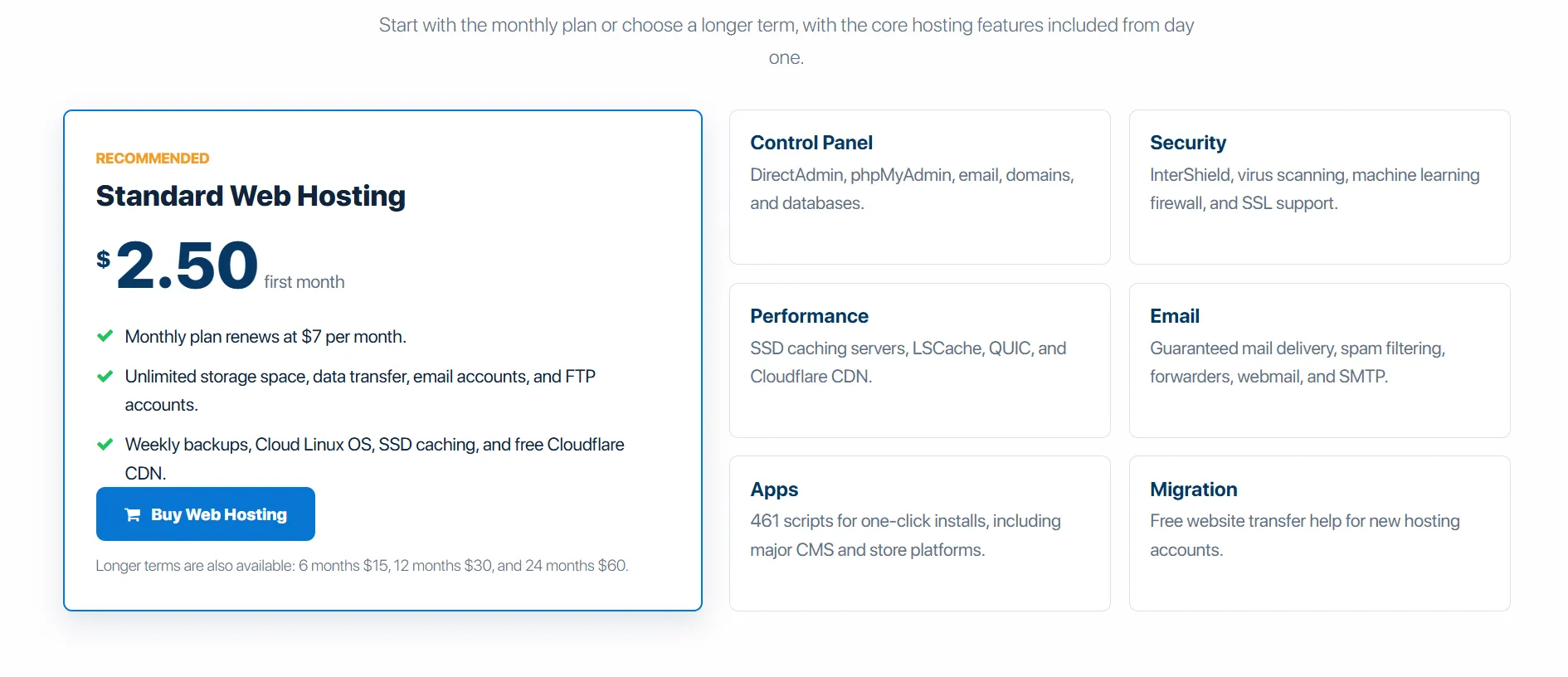This screenshot has width=1568, height=677.
Task: Click the Control Panel heading text
Action: pyautogui.click(x=811, y=143)
